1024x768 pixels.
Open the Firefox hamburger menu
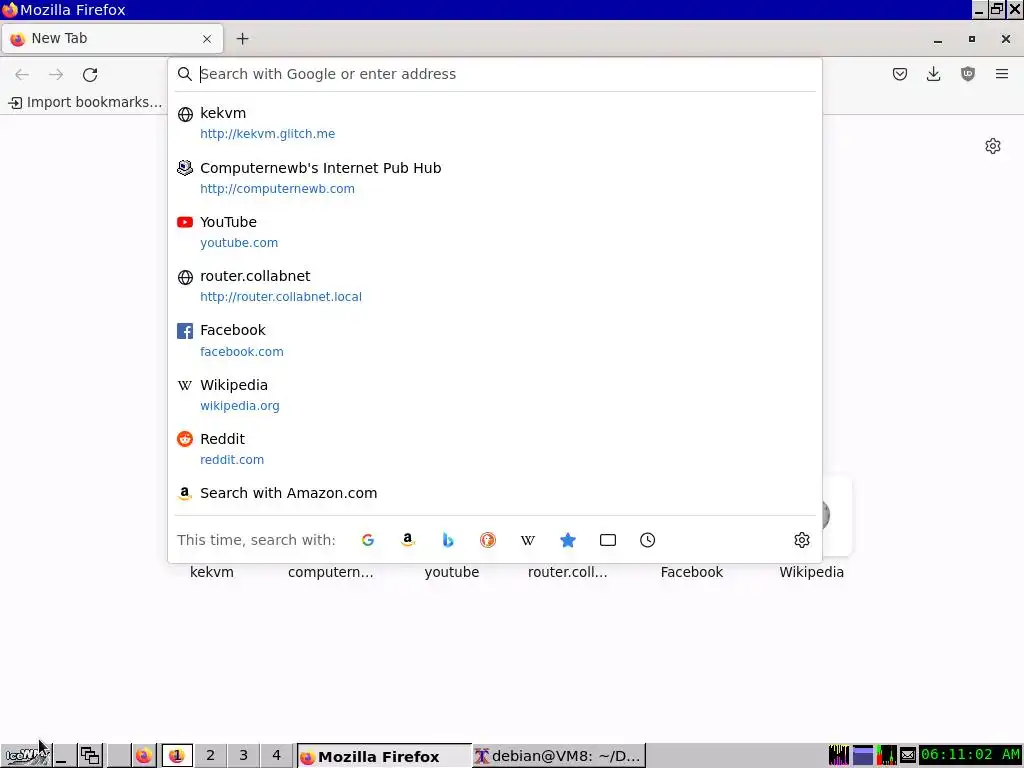tap(1002, 74)
